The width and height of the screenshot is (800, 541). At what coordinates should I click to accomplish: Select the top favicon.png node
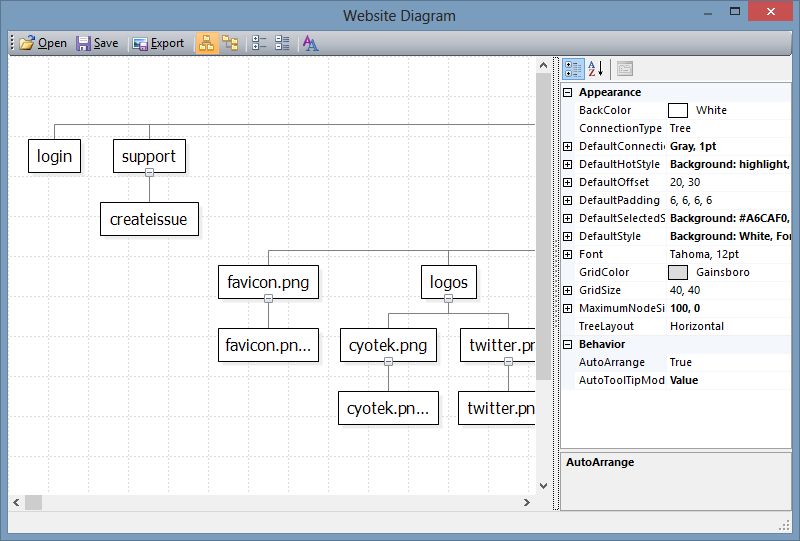click(x=268, y=282)
